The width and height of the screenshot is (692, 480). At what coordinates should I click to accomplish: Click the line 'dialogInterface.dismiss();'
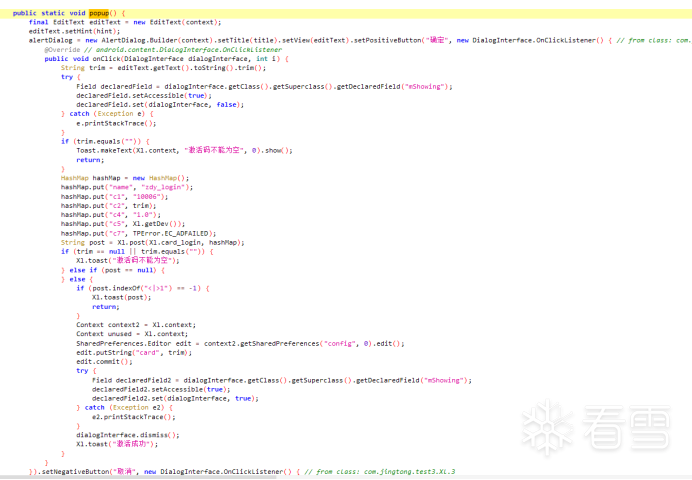(128, 435)
